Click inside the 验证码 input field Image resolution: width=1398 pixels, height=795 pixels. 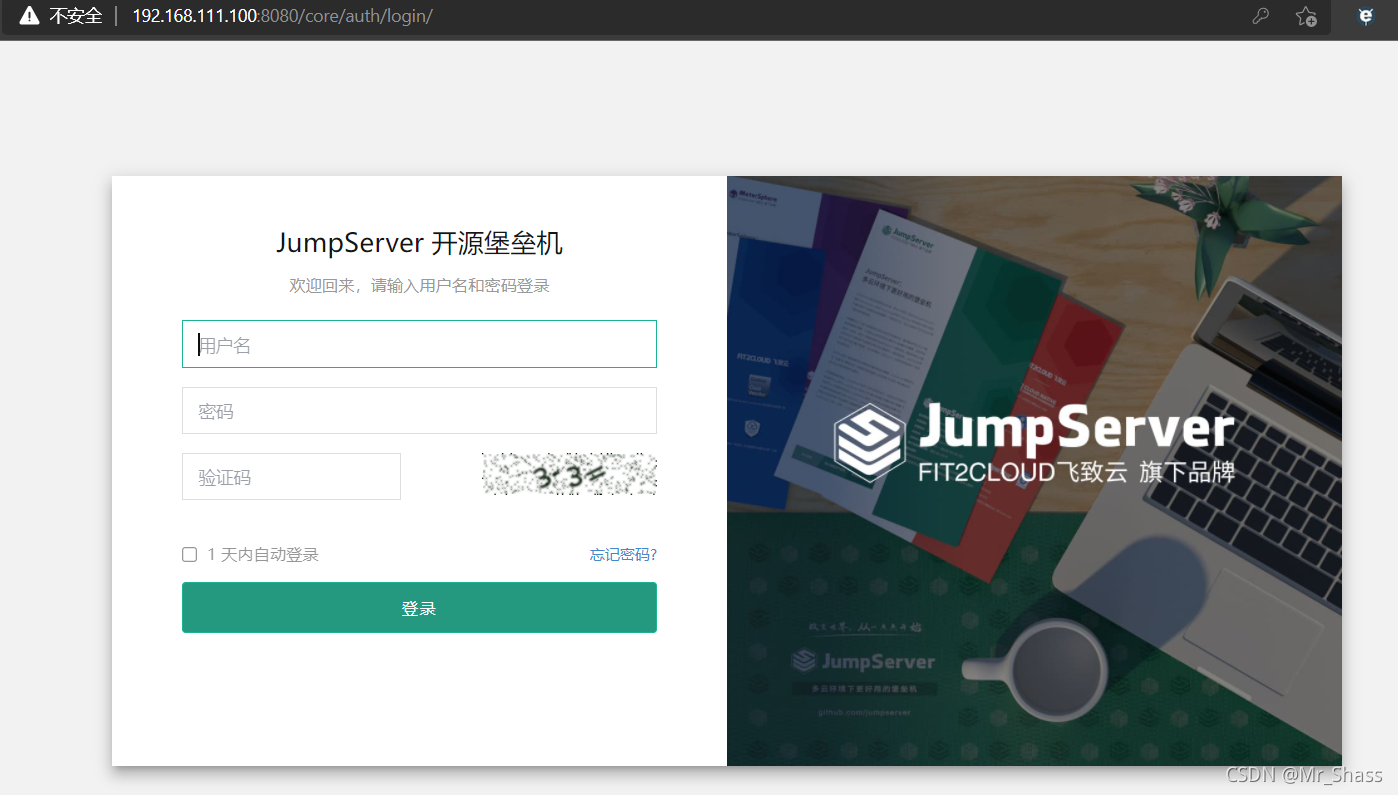pyautogui.click(x=291, y=476)
